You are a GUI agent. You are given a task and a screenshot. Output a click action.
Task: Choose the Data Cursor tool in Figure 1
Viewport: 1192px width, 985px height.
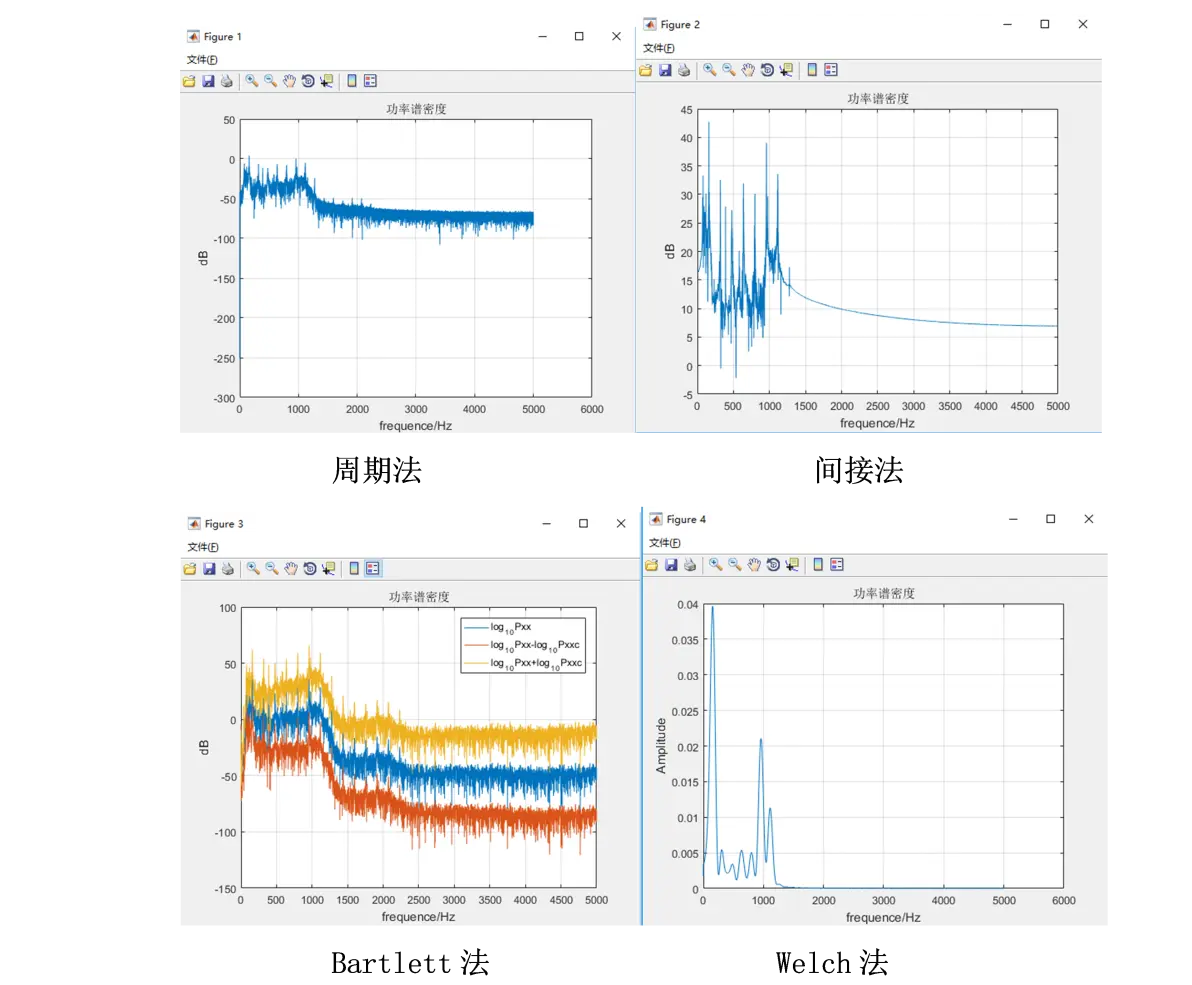click(327, 81)
